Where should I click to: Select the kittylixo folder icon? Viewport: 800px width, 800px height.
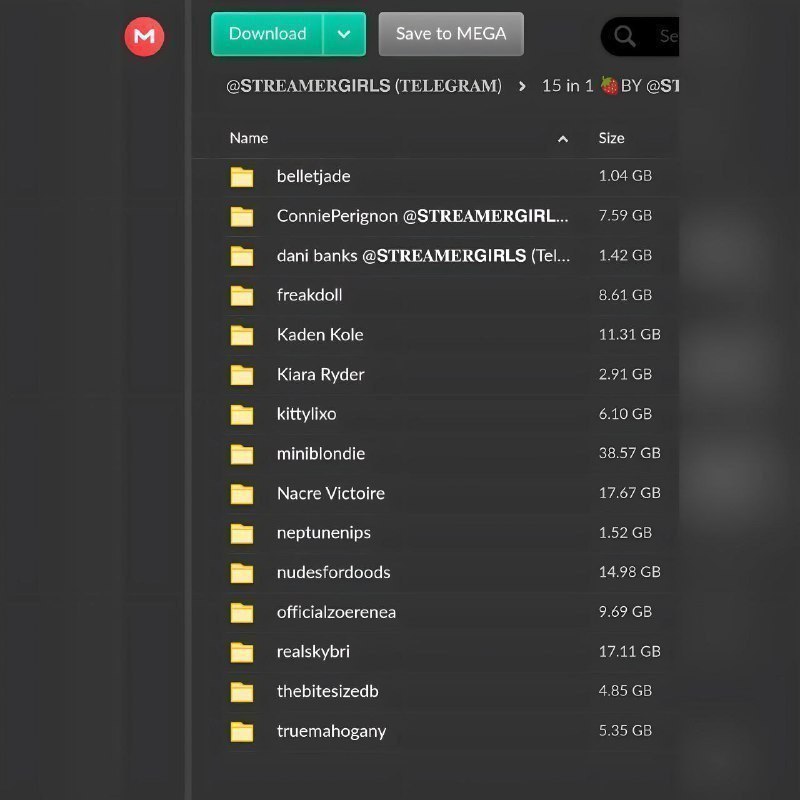coord(242,414)
